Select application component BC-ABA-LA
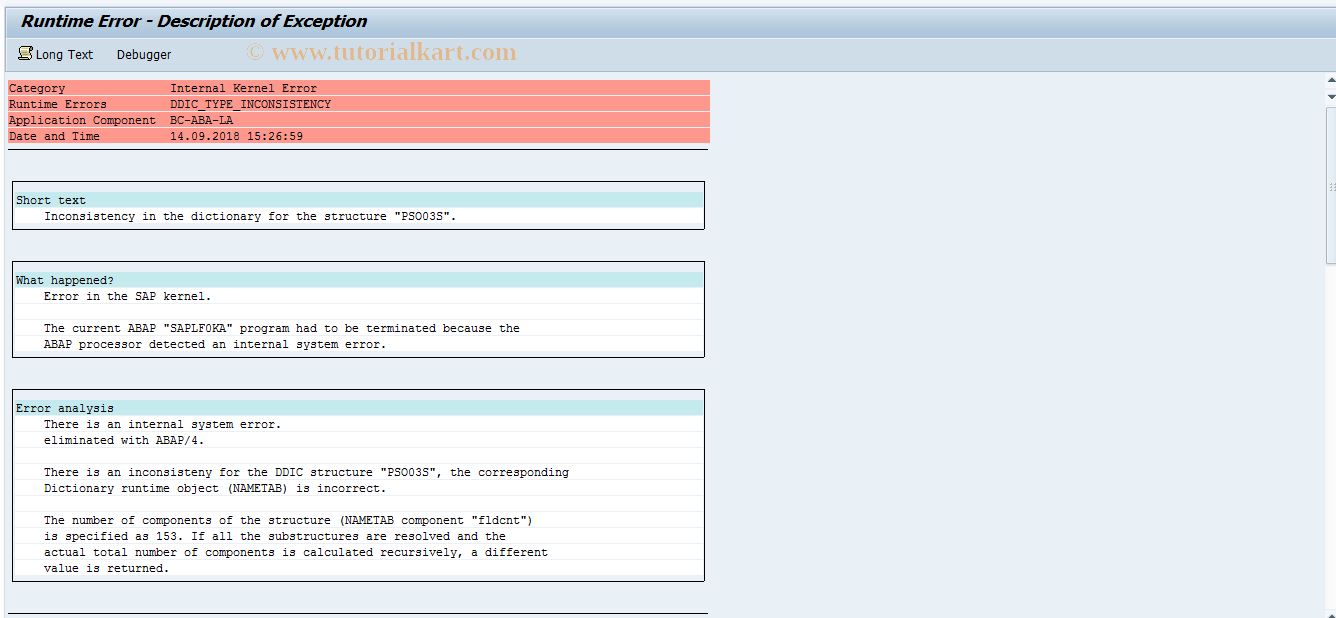The width and height of the screenshot is (1336, 618). [201, 120]
